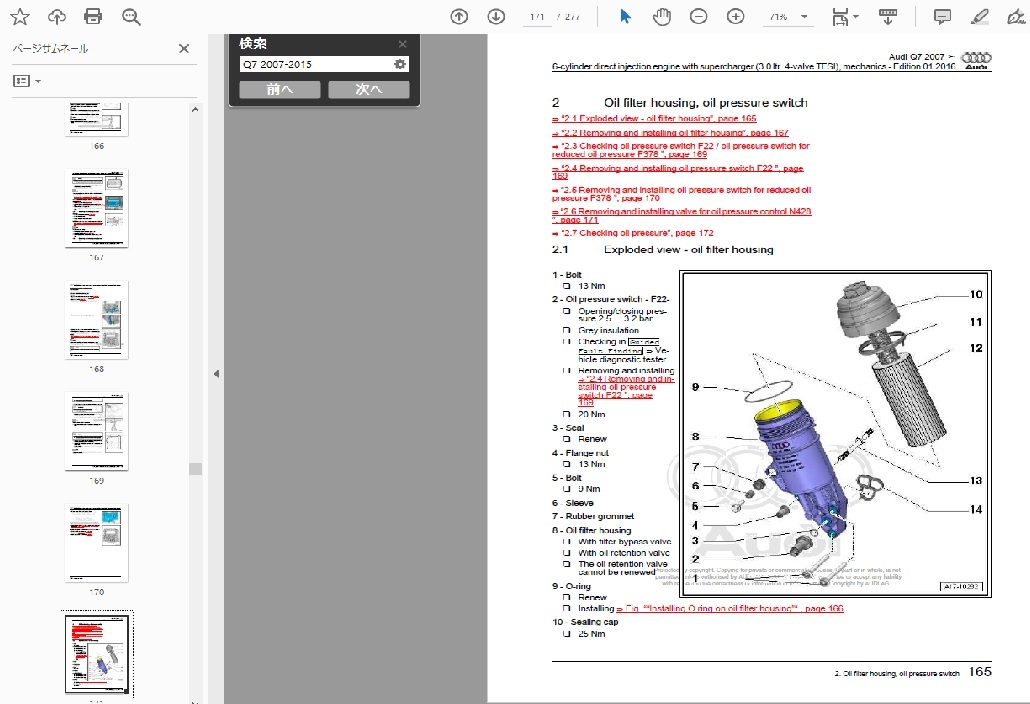Collapse the left navigation pane arrow
Viewport: 1030px width, 704px height.
[216, 374]
